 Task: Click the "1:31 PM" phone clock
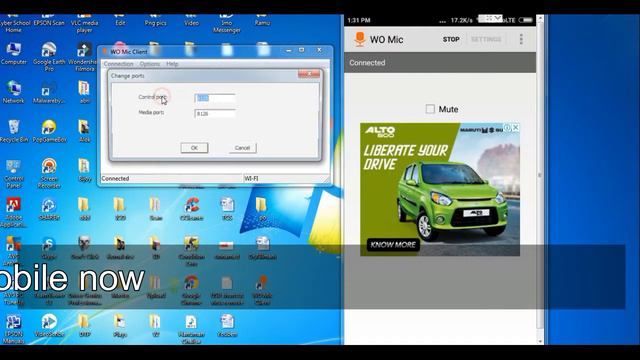point(359,20)
